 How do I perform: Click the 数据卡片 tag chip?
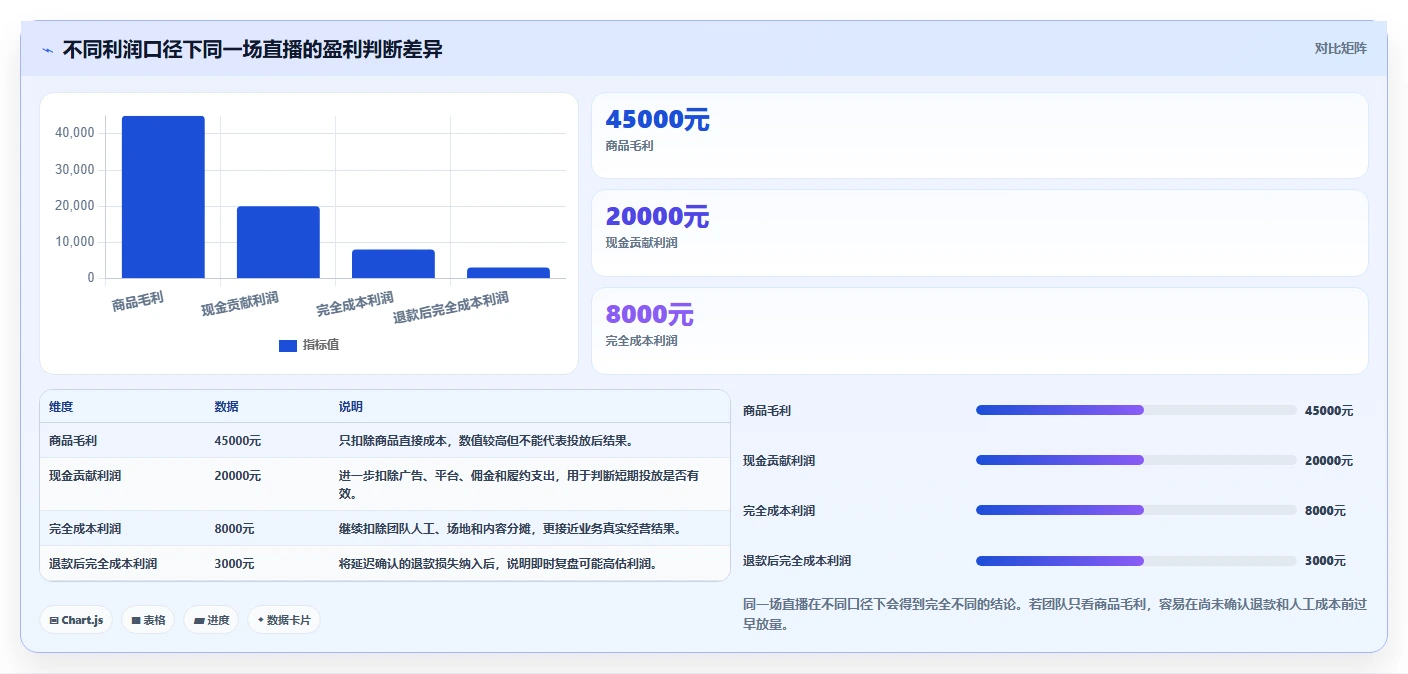[x=284, y=620]
